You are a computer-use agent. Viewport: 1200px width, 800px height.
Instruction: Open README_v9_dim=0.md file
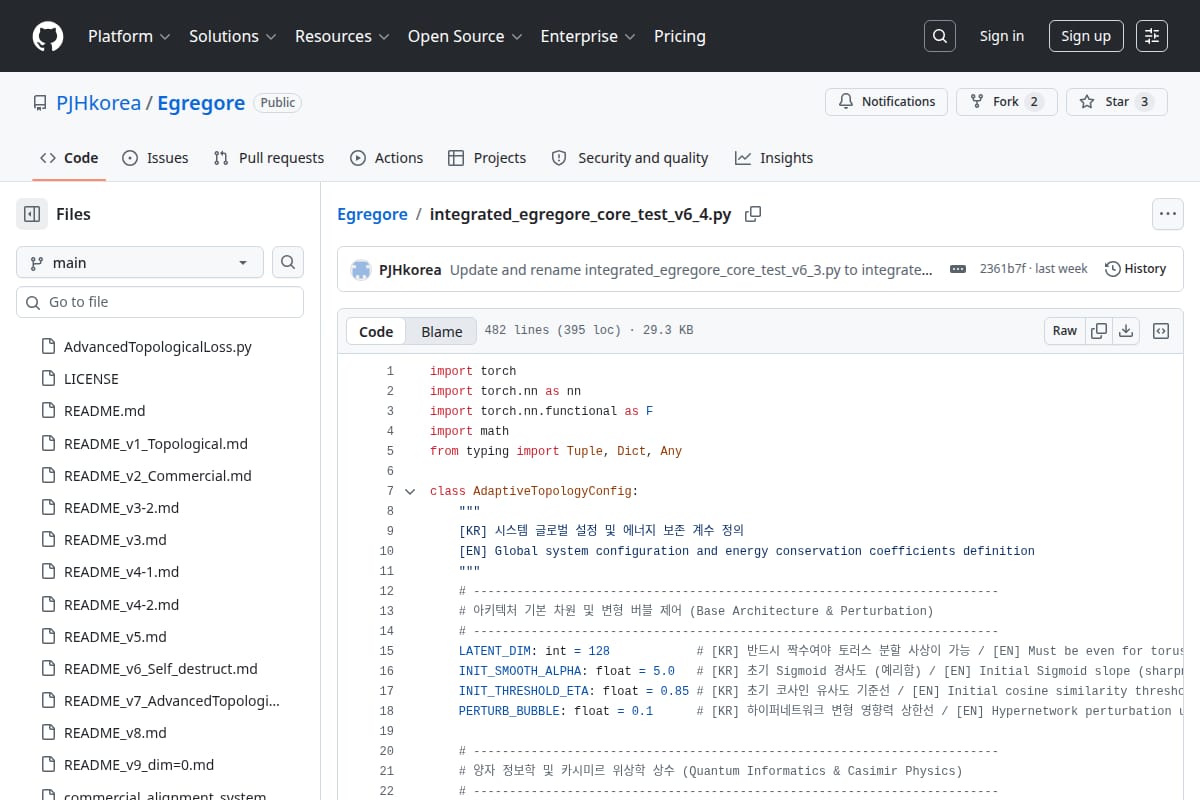pyautogui.click(x=139, y=765)
